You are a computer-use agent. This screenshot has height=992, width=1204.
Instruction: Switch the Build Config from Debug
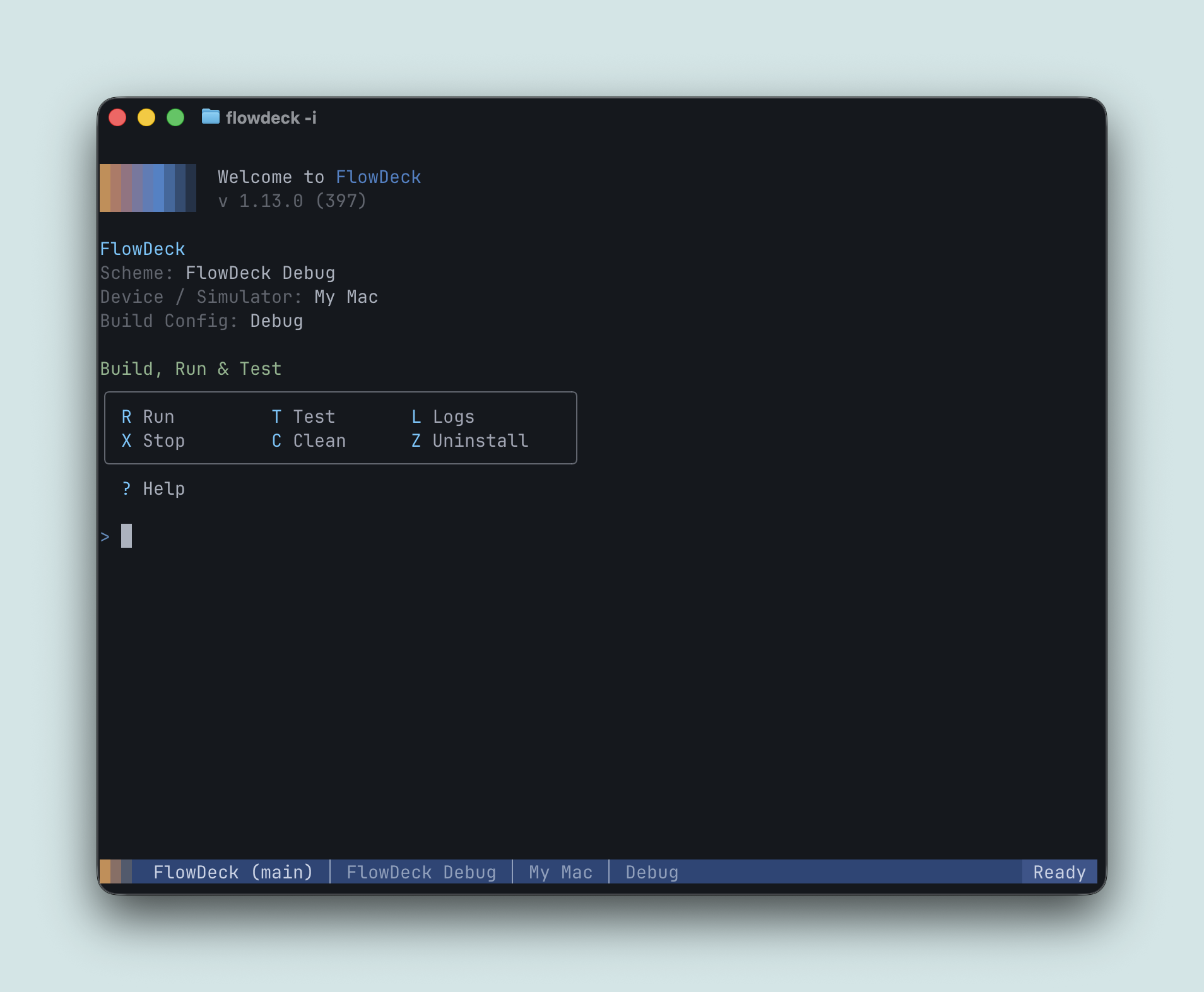coord(276,321)
